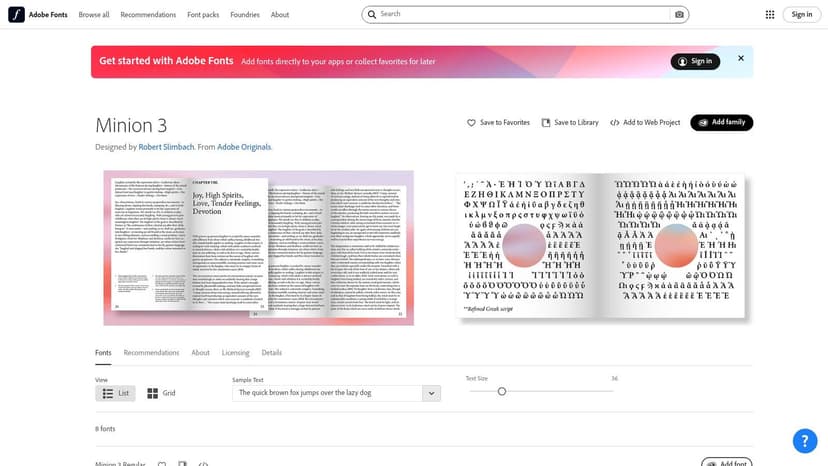Open Browse all menu
This screenshot has width=828, height=466.
[x=94, y=15]
